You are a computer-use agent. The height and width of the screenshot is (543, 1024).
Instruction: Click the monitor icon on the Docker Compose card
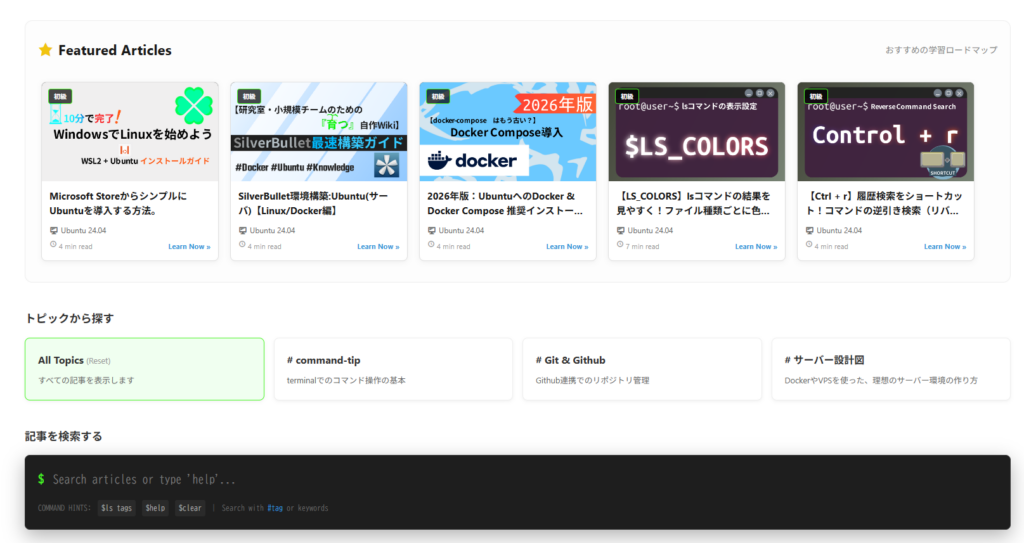[x=431, y=231]
